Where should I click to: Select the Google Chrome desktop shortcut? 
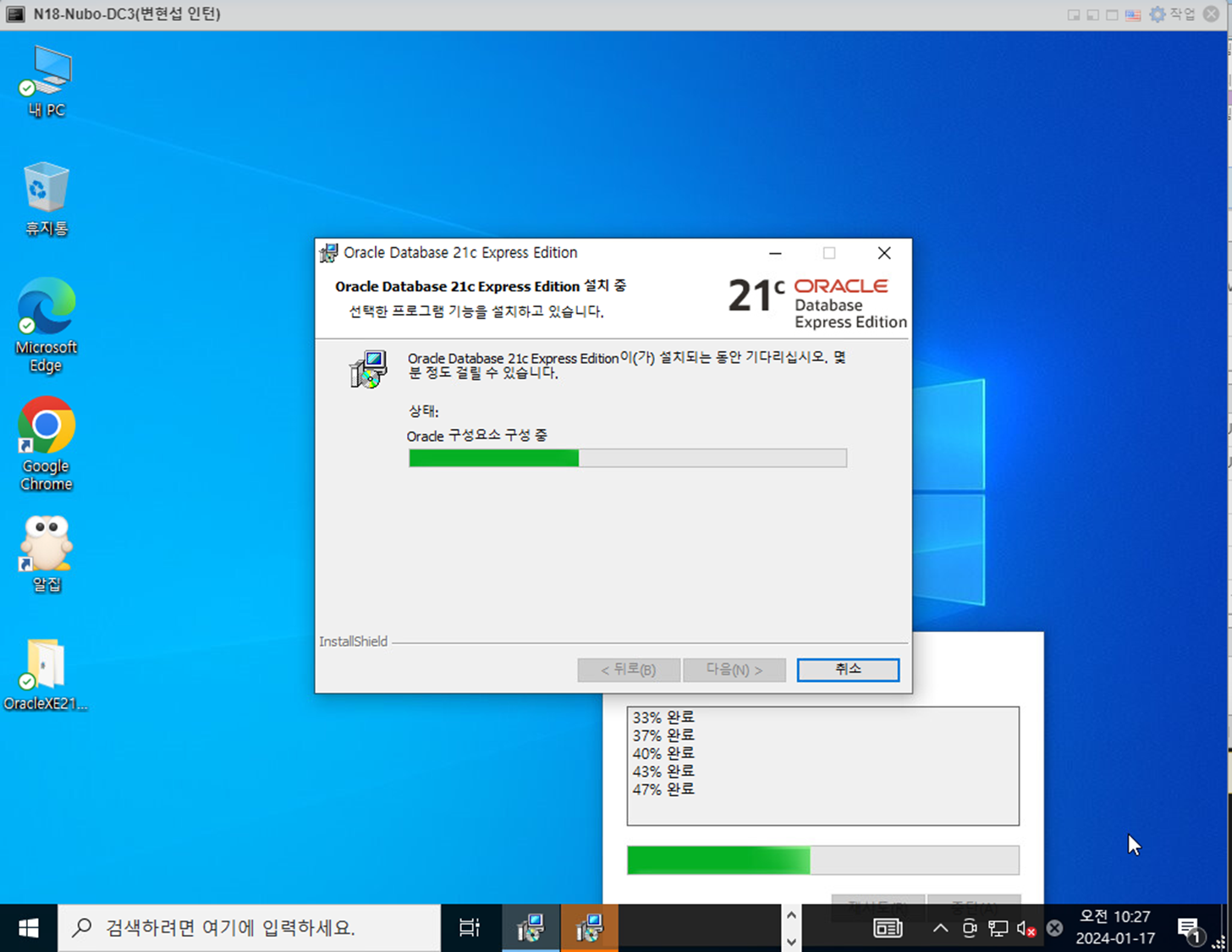[47, 443]
